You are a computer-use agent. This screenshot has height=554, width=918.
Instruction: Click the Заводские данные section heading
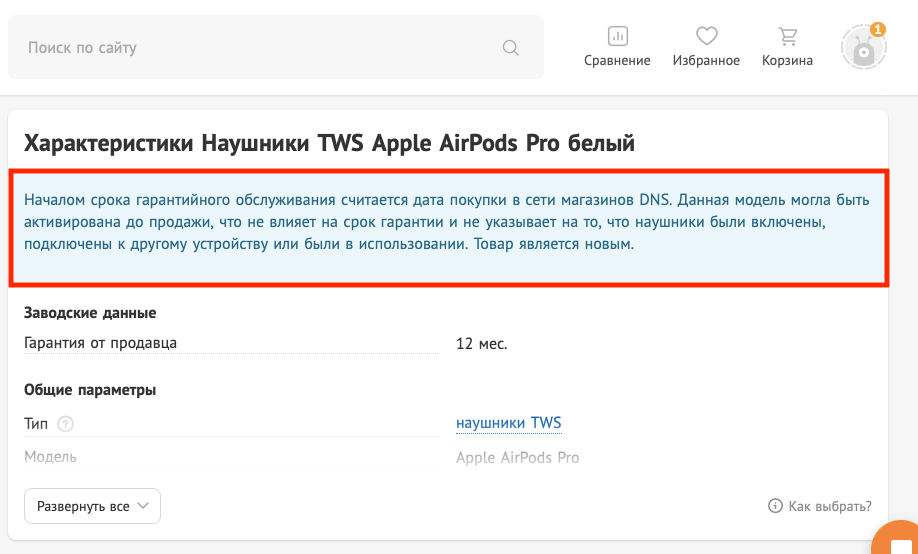[x=90, y=313]
